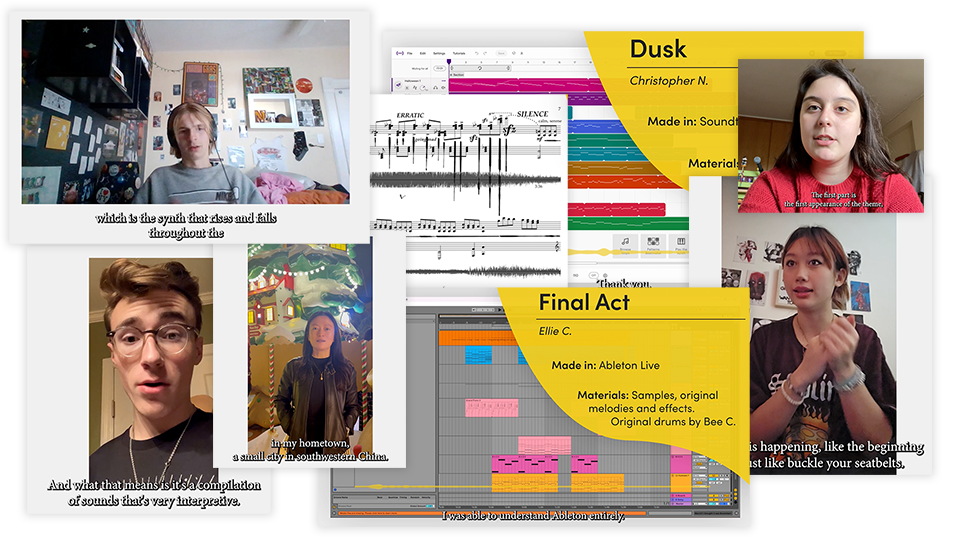This screenshot has width=960, height=540.
Task: Click the SILENCE marking on the score
Action: 532,114
